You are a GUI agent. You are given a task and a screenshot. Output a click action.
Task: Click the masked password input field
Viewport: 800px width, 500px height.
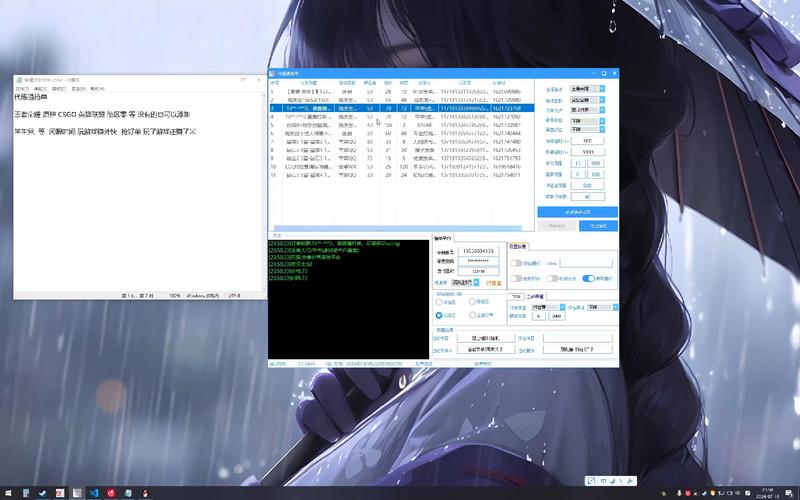478,261
